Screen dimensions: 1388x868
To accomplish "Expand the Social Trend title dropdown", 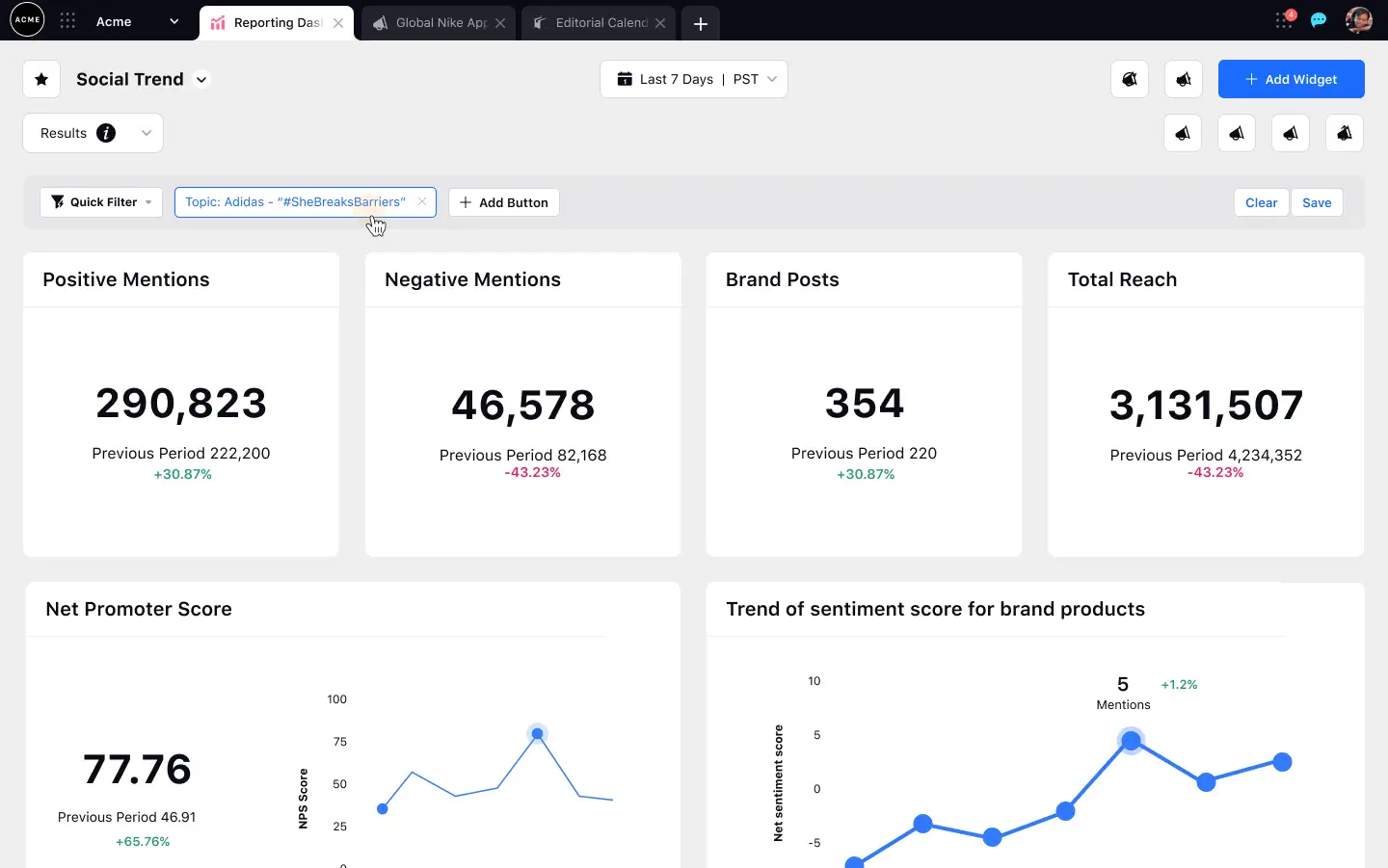I will [x=201, y=79].
